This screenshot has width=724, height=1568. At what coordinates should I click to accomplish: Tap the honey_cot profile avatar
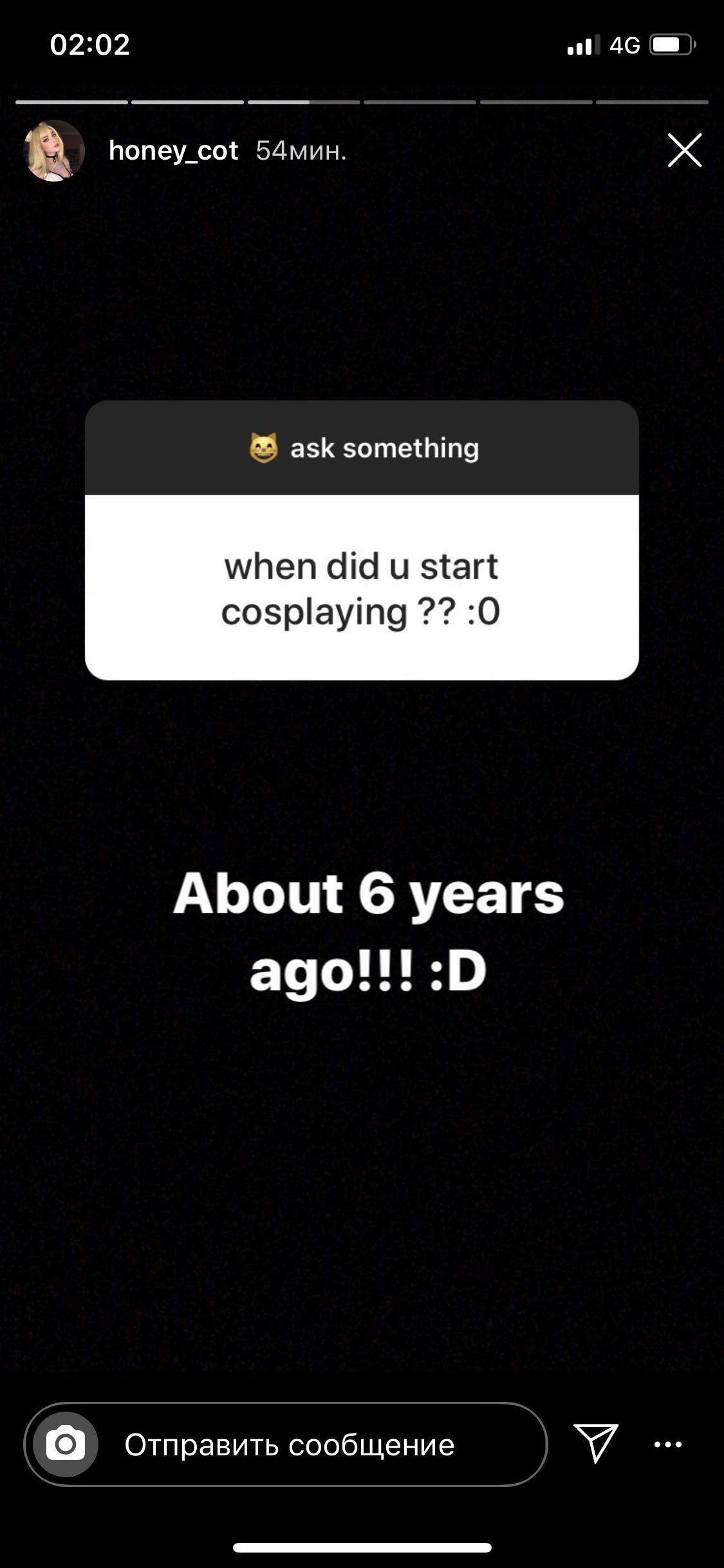(x=54, y=151)
